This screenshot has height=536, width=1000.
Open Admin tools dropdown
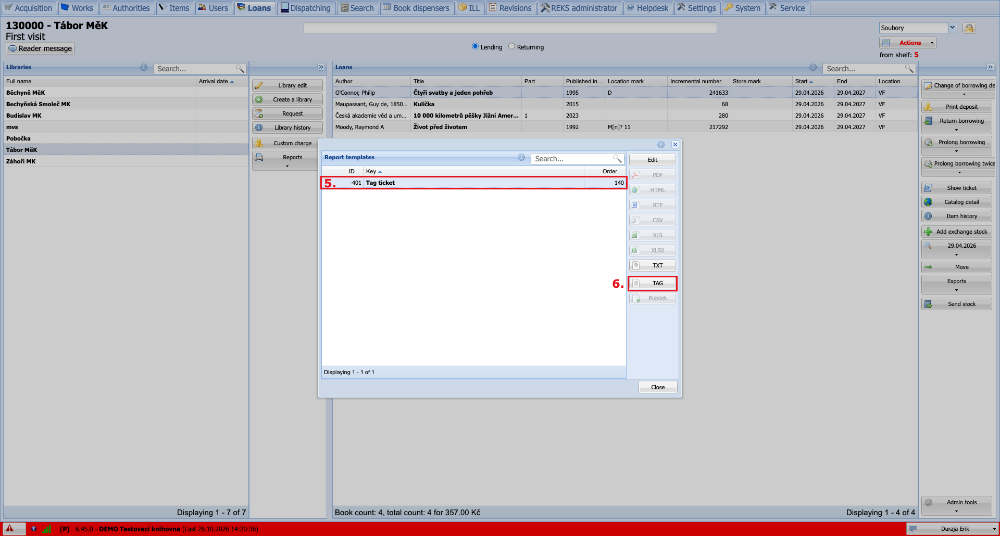pos(957,506)
